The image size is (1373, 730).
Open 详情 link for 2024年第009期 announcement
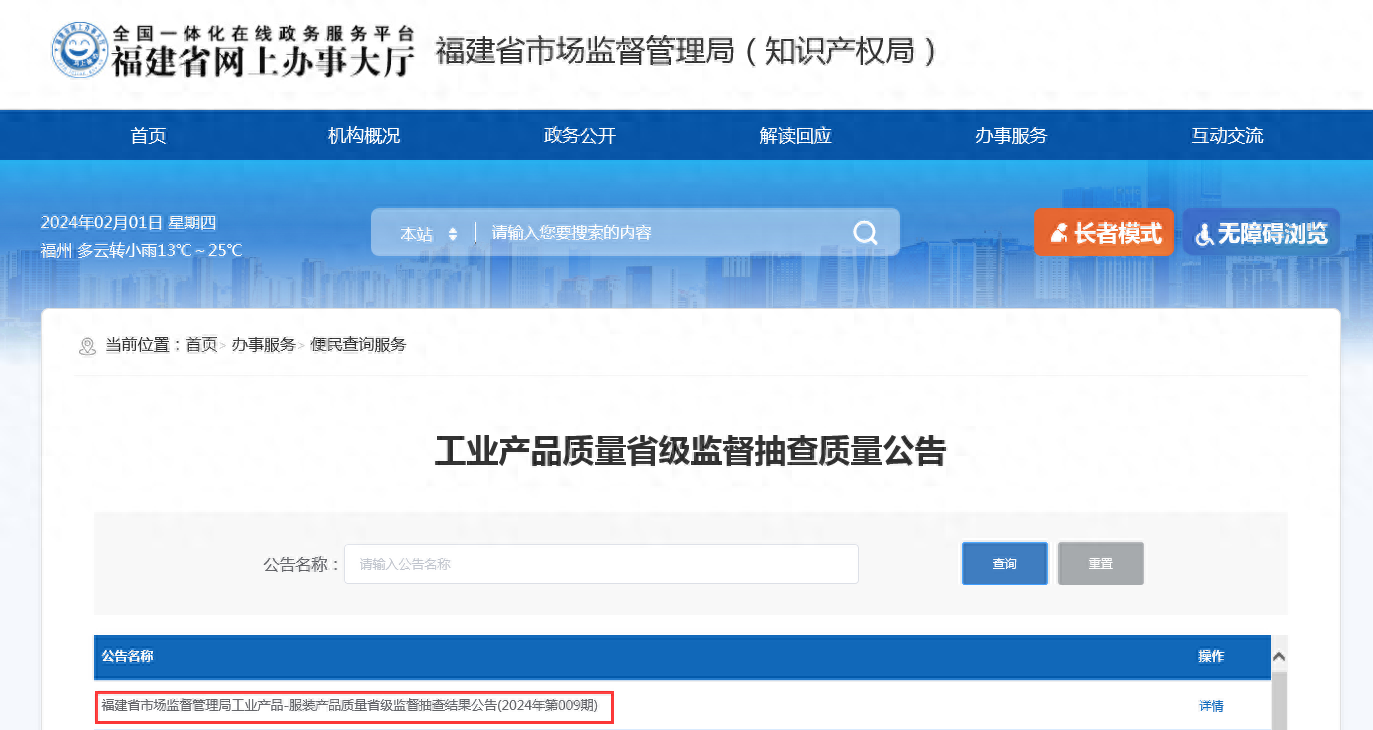[1211, 706]
